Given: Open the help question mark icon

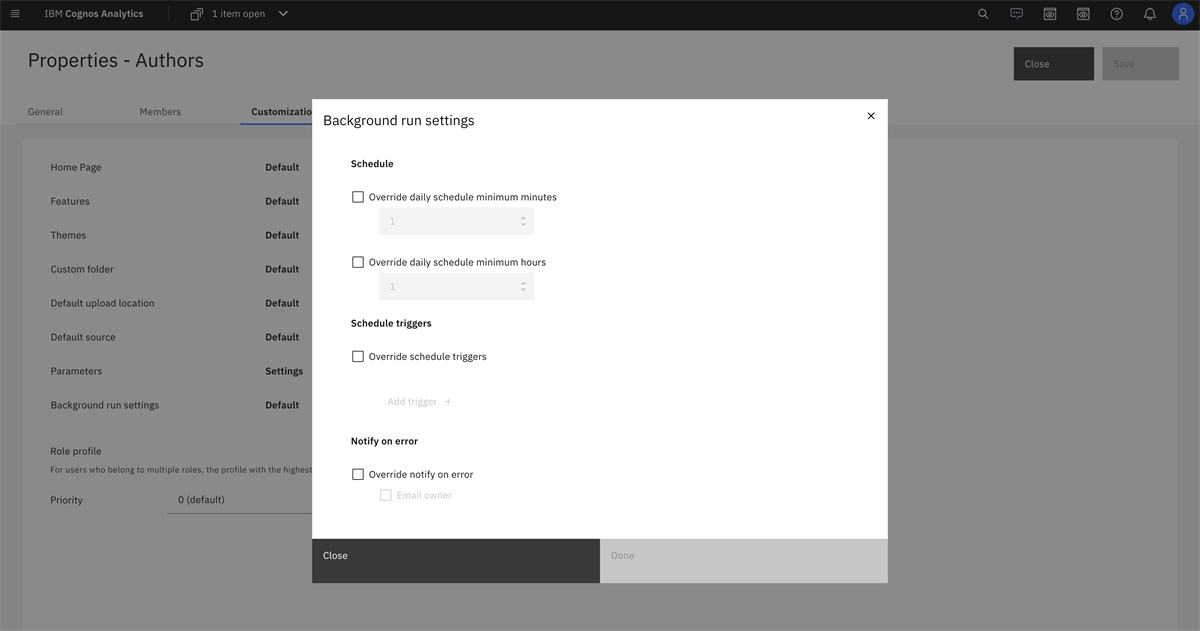Looking at the screenshot, I should [x=1117, y=14].
